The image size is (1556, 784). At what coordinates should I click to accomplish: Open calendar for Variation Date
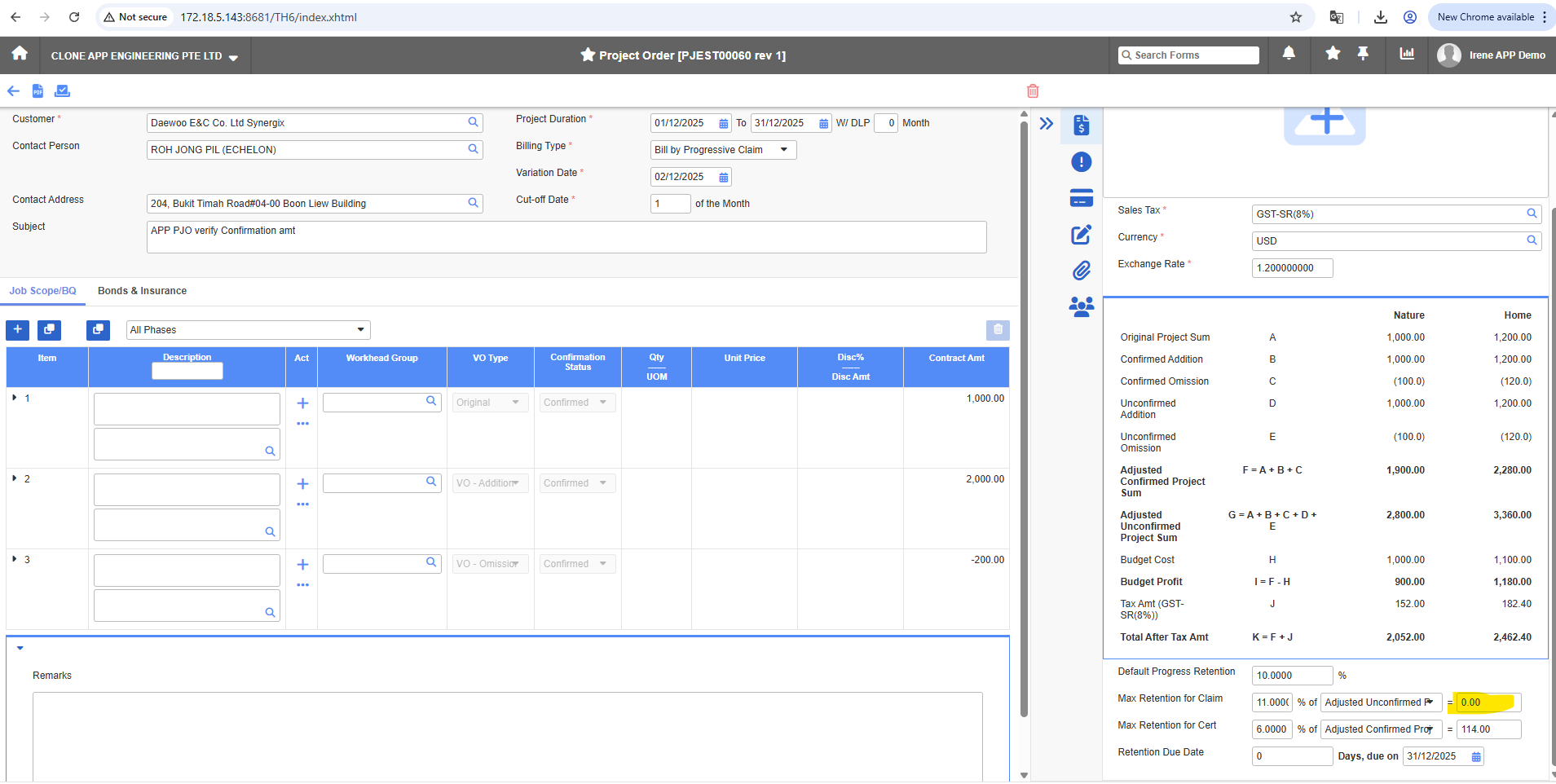tap(723, 178)
